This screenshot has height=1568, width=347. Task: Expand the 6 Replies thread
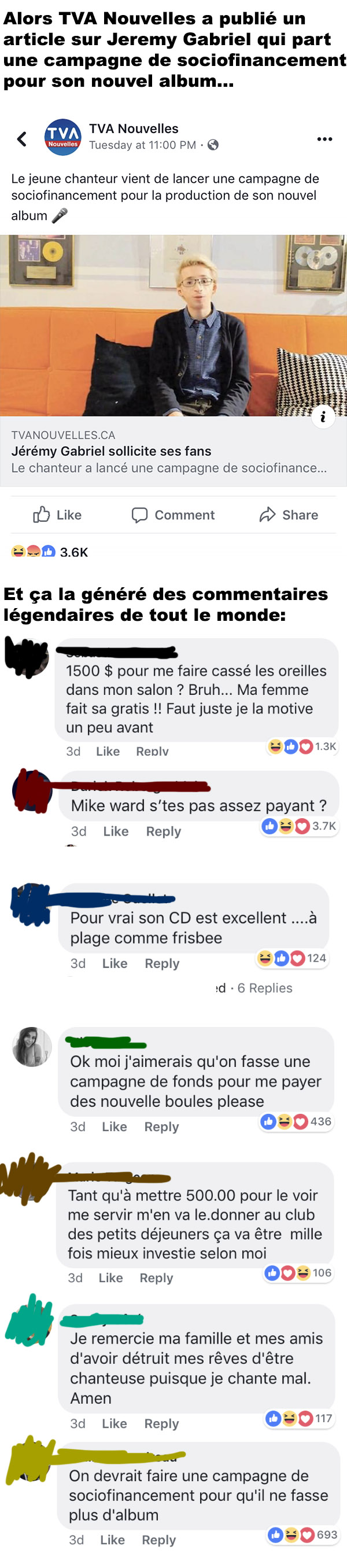[x=265, y=988]
